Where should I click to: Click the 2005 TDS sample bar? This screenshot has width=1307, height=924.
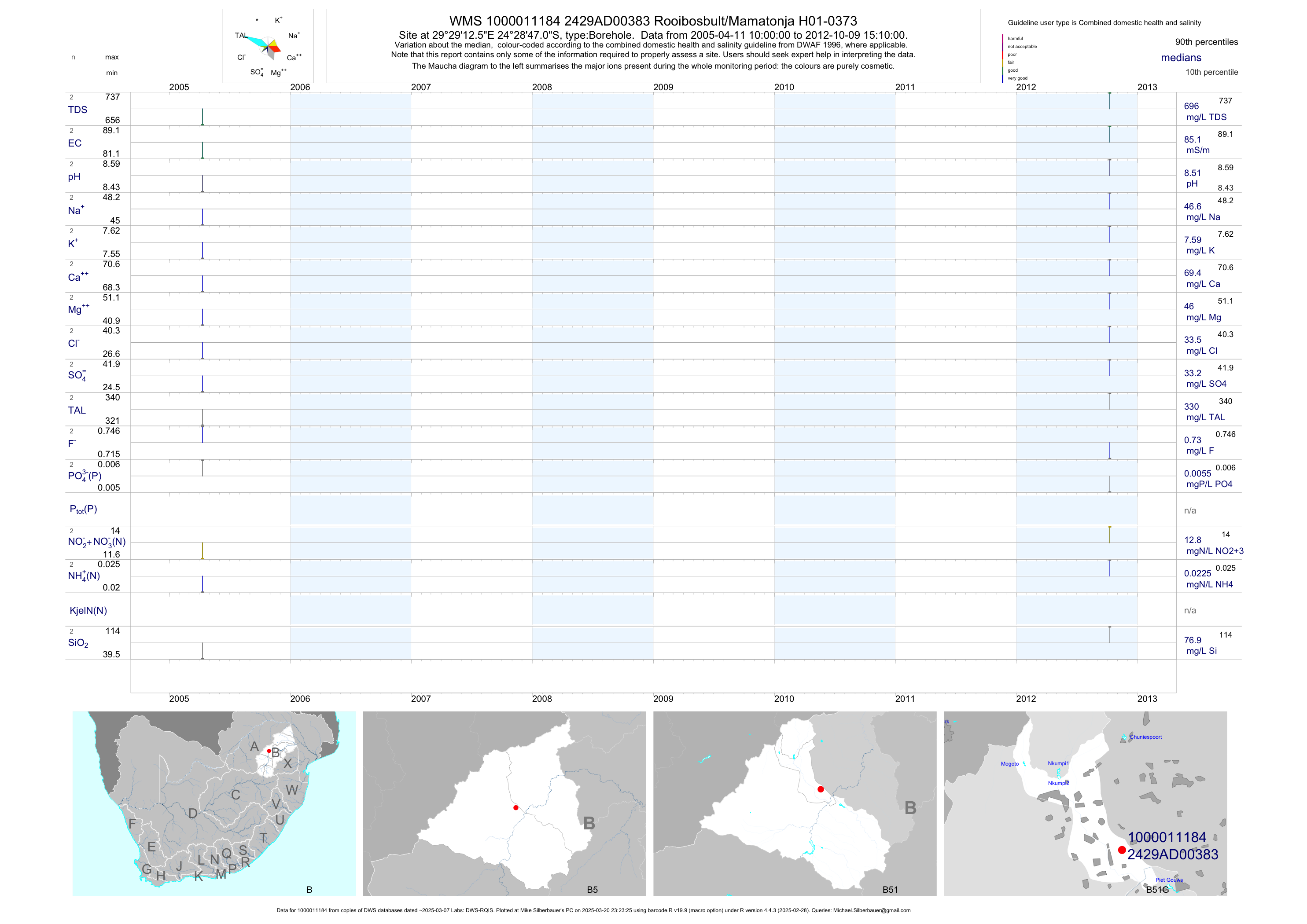[202, 117]
